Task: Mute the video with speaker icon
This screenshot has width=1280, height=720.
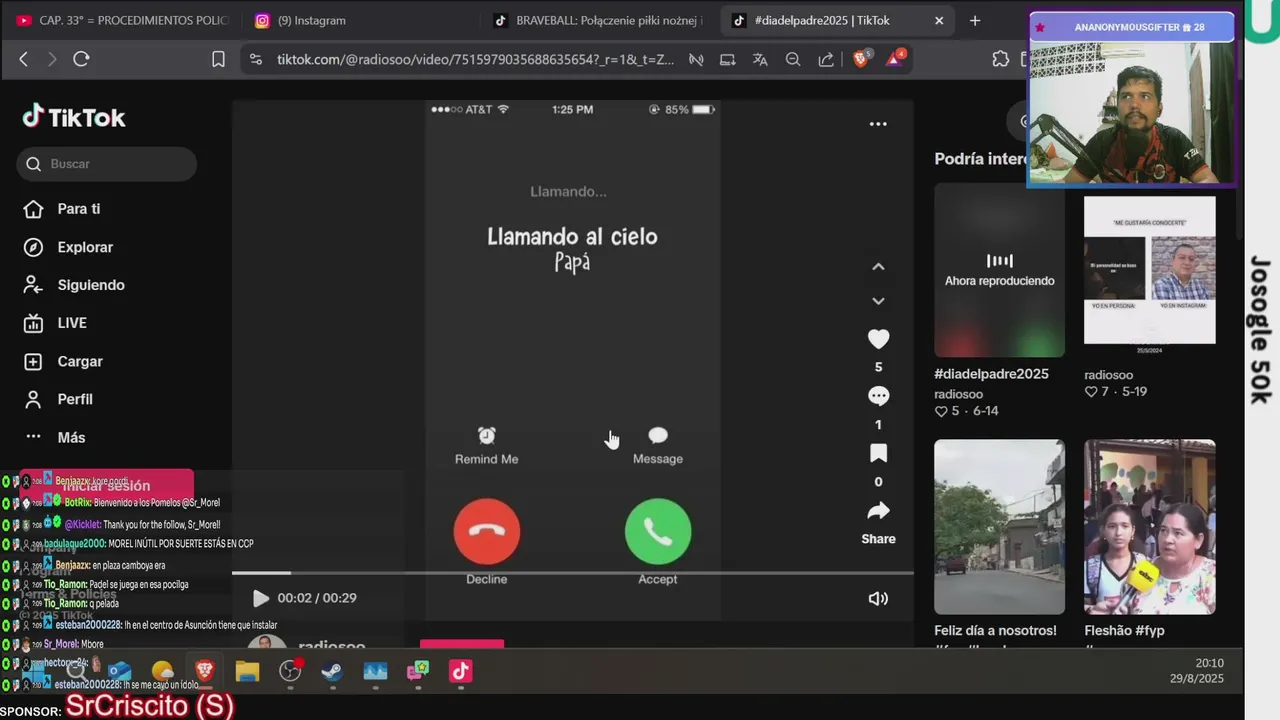Action: click(878, 598)
